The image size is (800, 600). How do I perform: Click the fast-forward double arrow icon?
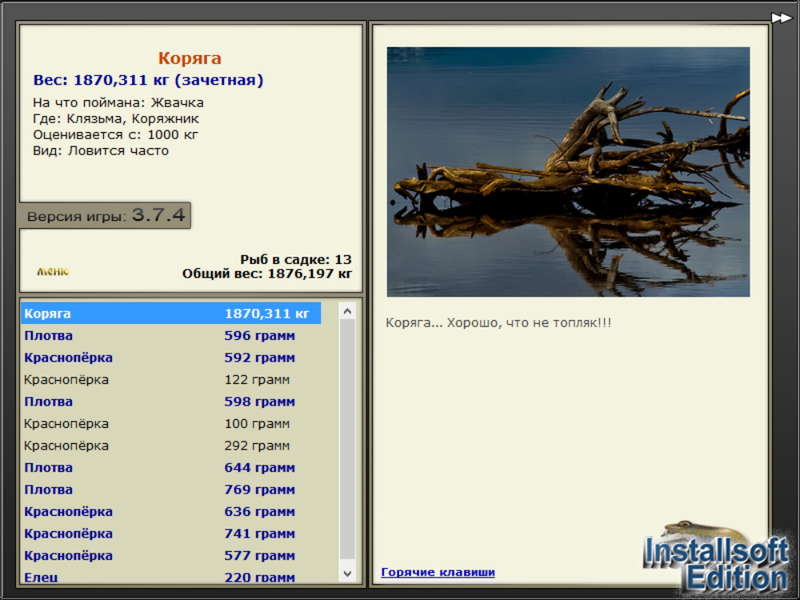pos(781,18)
